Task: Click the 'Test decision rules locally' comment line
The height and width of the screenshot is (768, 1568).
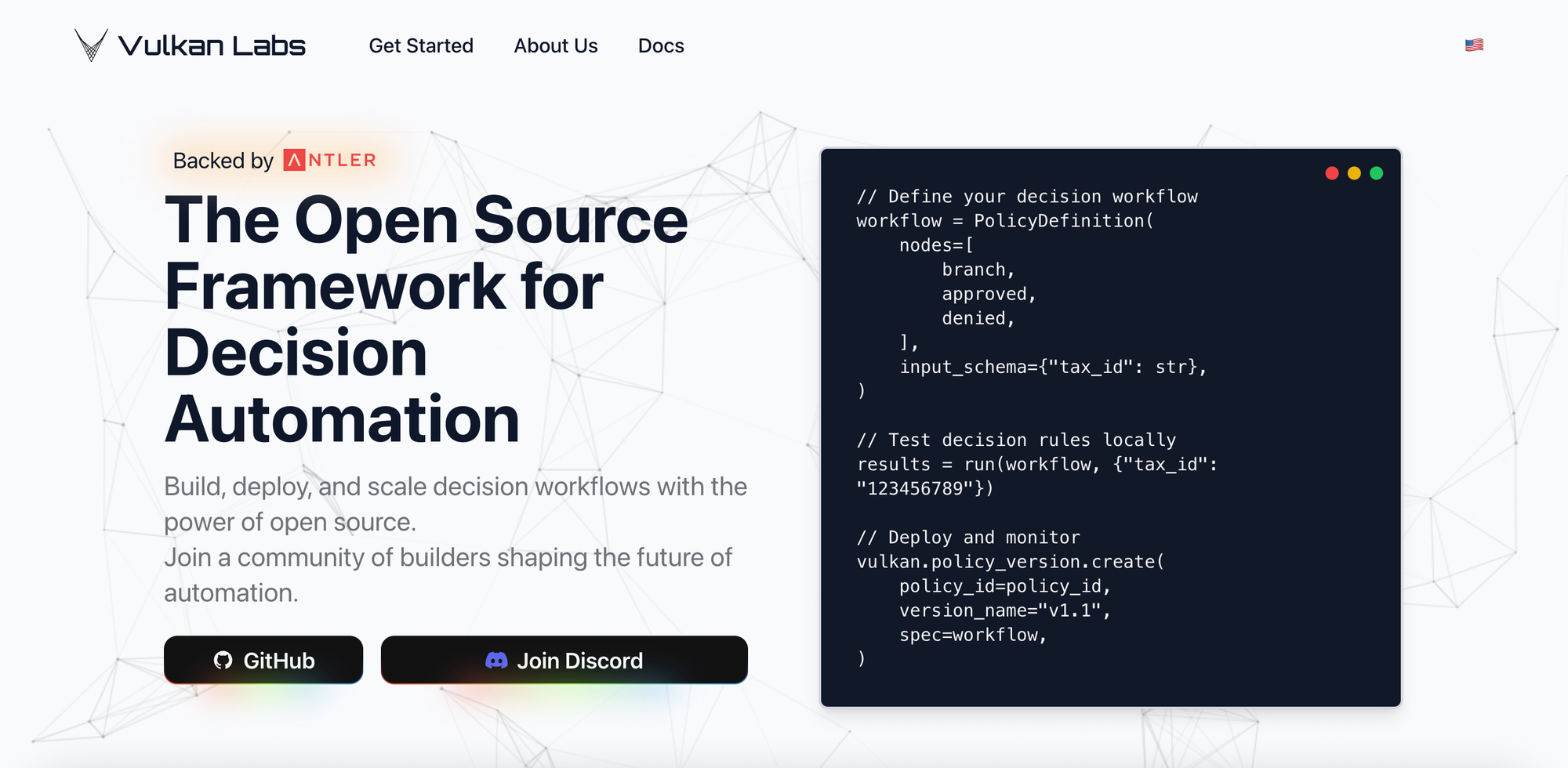Action: [x=1016, y=440]
